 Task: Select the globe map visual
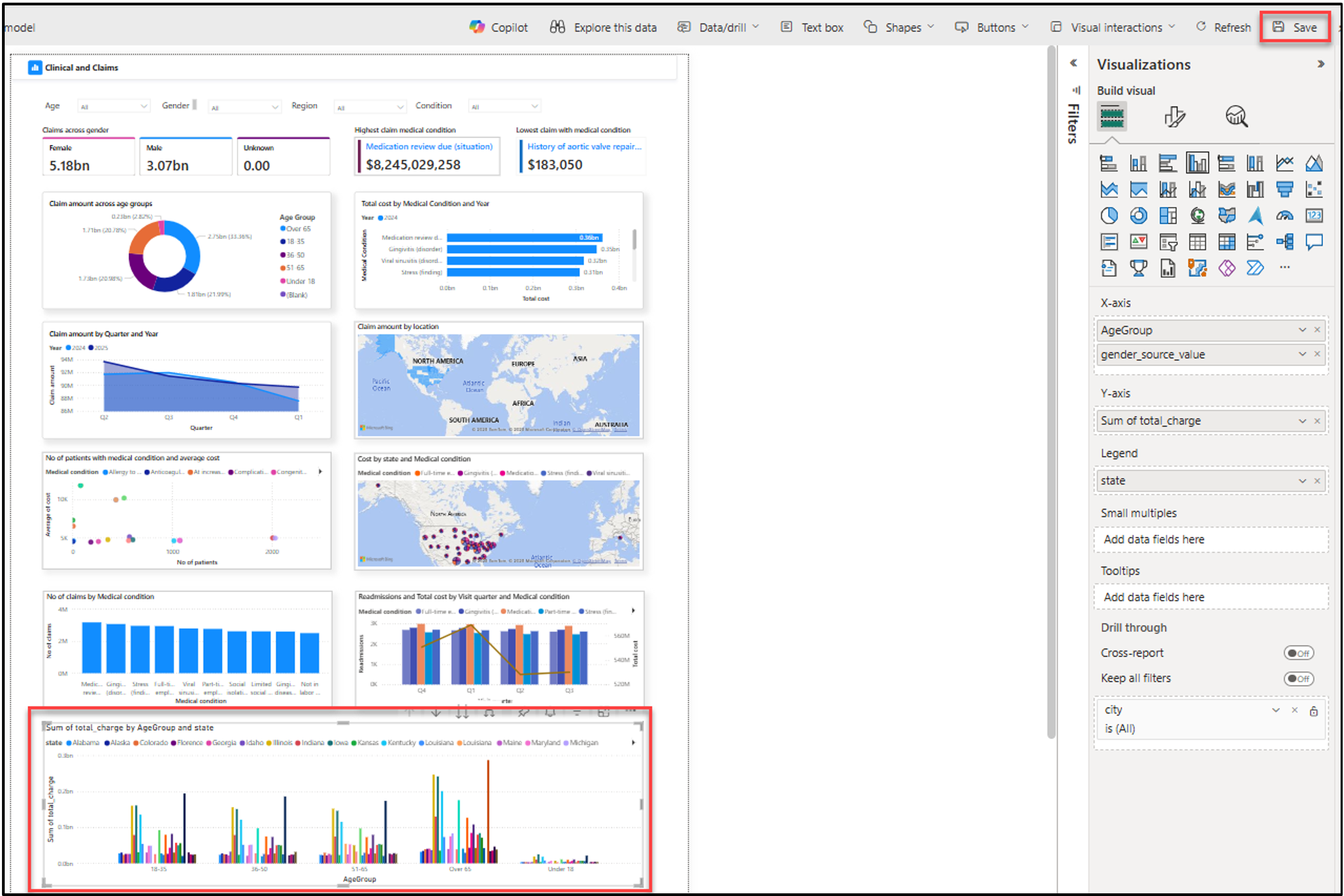(x=1197, y=216)
